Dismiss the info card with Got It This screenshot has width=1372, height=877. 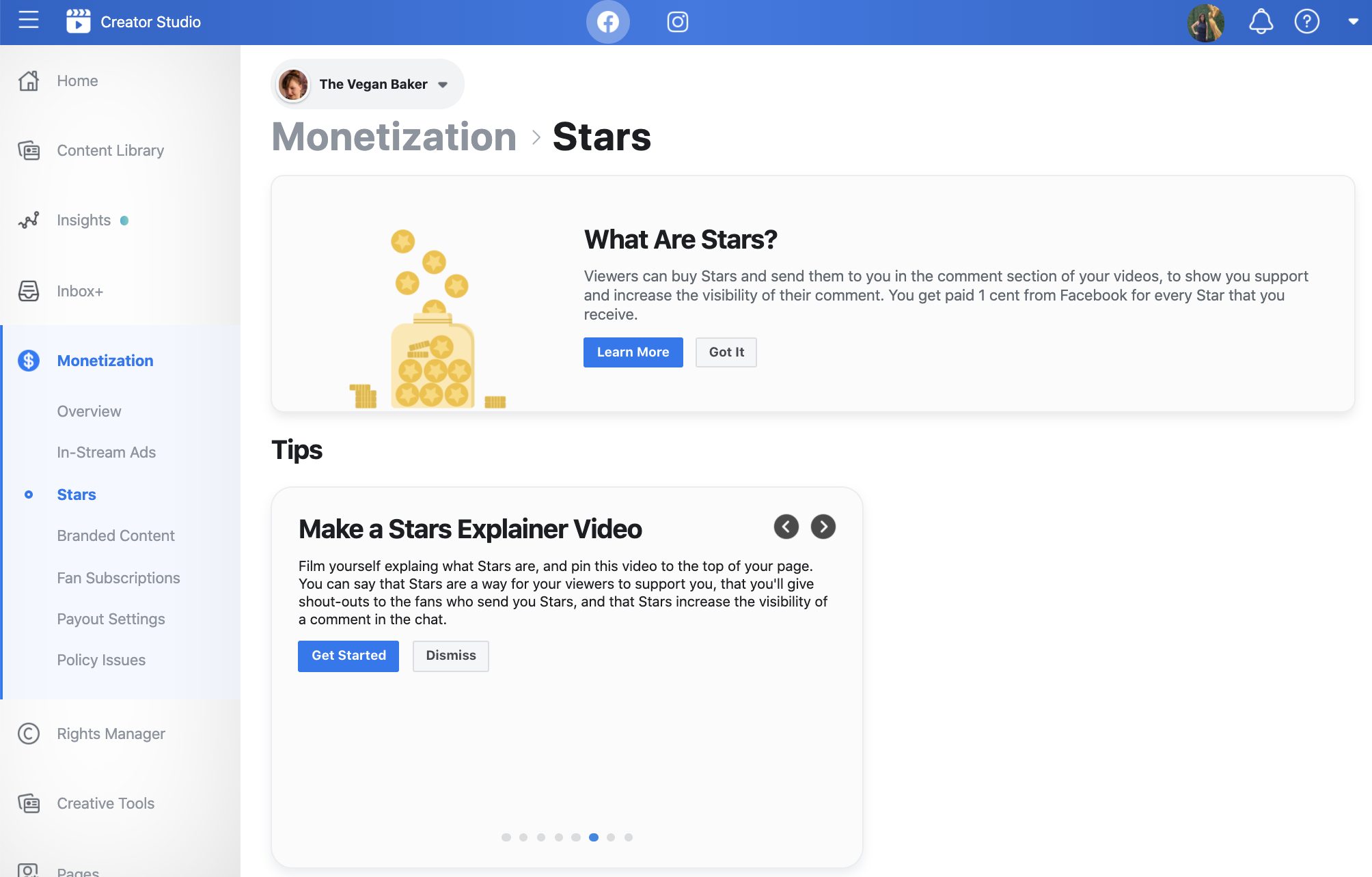coord(726,352)
